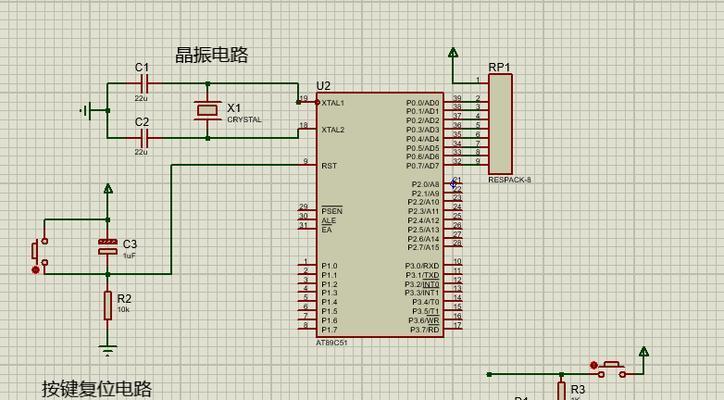The height and width of the screenshot is (400, 724).
Task: Click the P3.1/TXD pin label
Action: pyautogui.click(x=422, y=275)
